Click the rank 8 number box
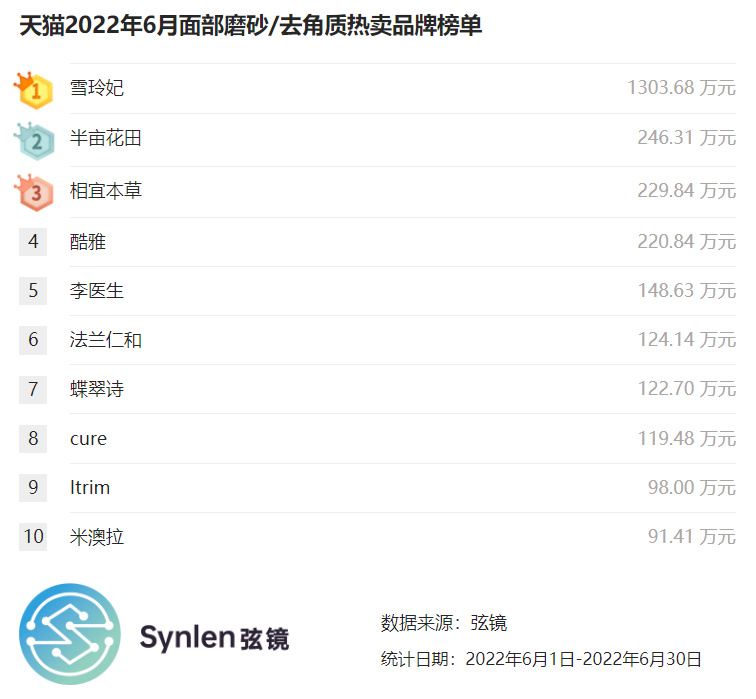The height and width of the screenshot is (699, 756). [x=33, y=439]
